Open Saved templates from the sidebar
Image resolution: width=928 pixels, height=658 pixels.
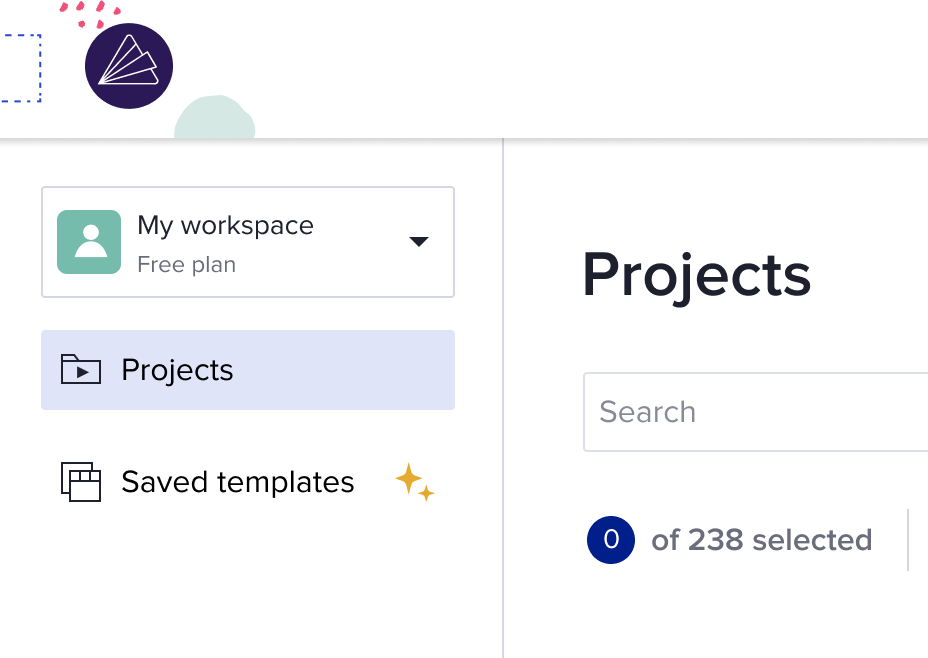[x=237, y=482]
